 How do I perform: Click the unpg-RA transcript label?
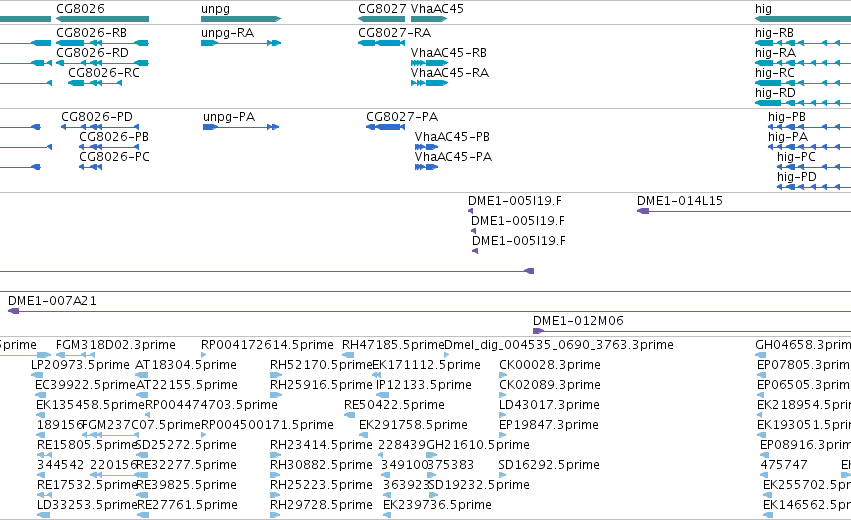coord(227,33)
